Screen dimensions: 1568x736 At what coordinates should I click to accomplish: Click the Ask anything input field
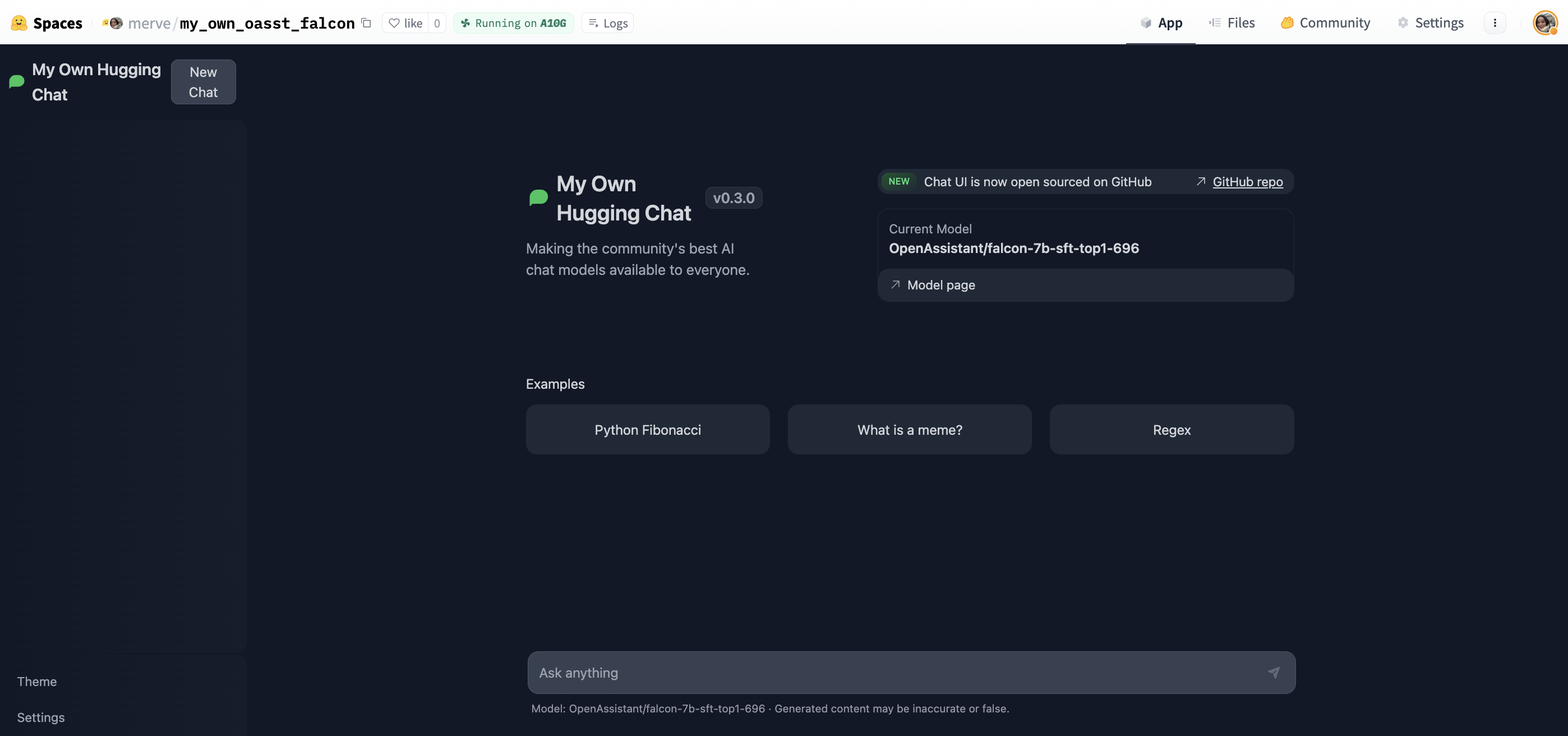895,673
